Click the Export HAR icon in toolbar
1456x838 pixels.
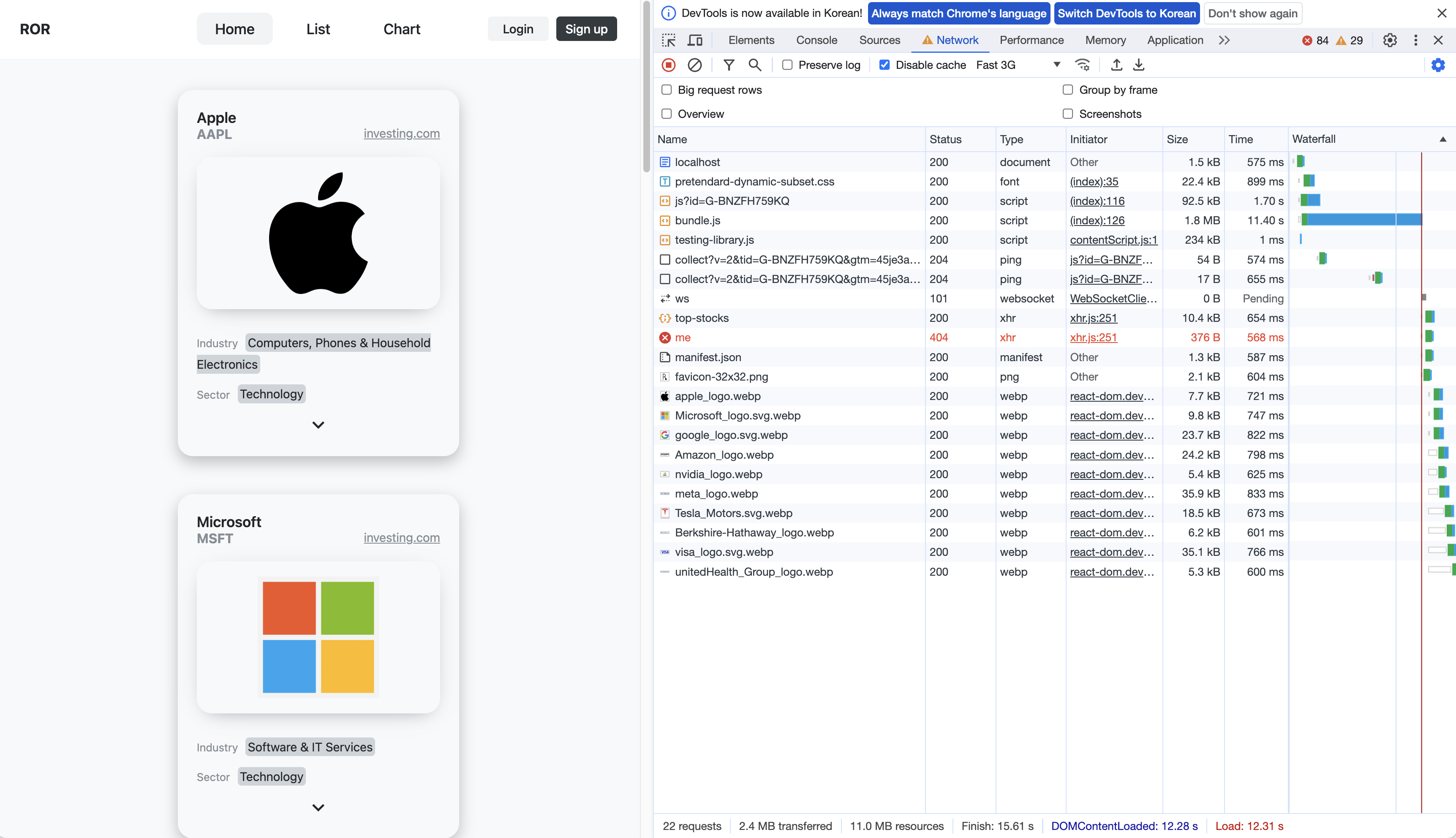(1139, 65)
